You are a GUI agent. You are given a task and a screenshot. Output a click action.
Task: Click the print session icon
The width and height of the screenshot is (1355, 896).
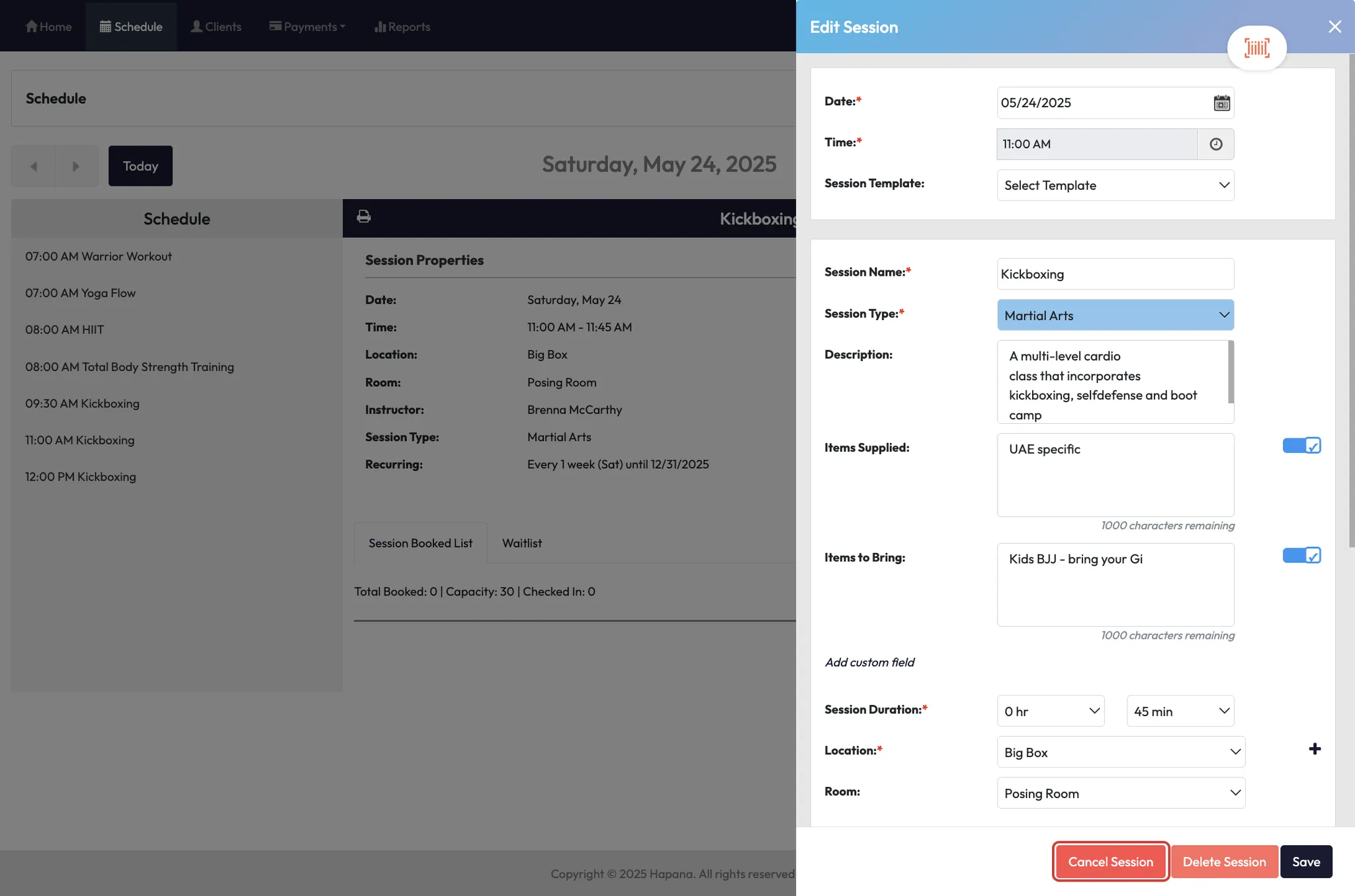[364, 217]
